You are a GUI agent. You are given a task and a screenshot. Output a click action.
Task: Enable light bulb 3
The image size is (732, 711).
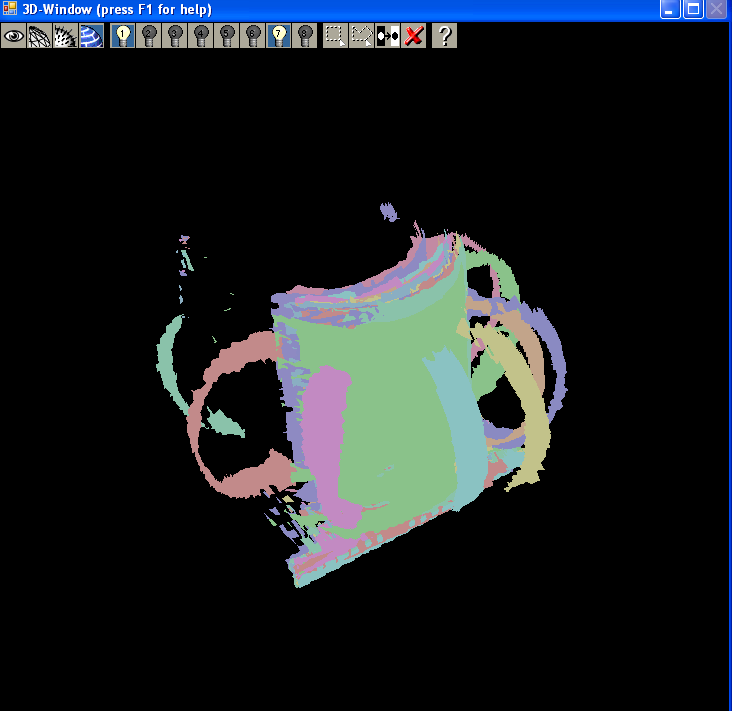tap(175, 35)
